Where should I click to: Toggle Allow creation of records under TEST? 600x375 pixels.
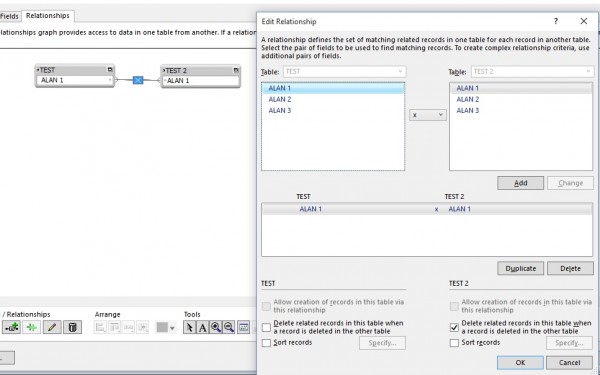click(x=266, y=306)
